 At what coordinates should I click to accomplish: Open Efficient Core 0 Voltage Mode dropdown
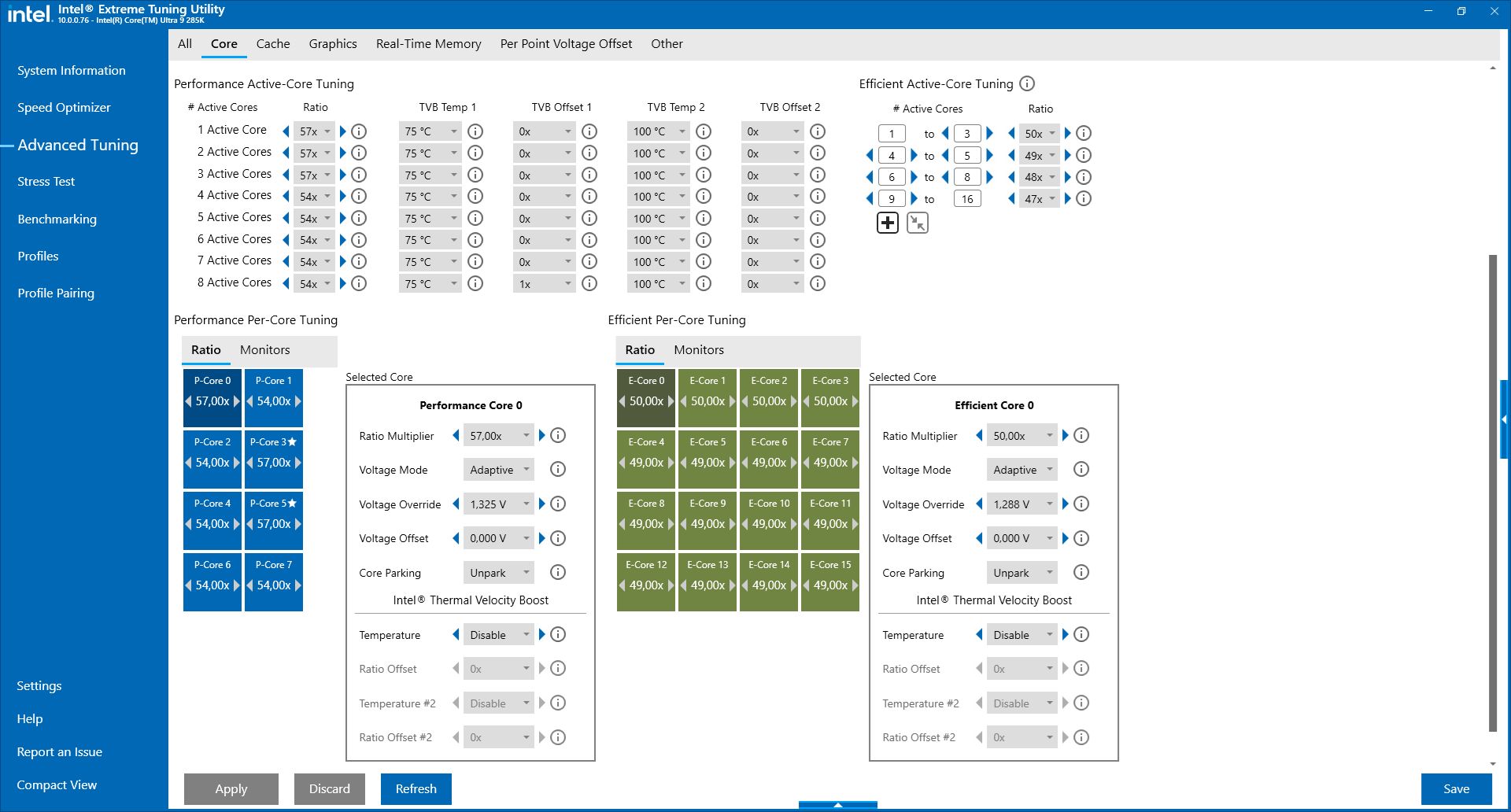tap(1022, 470)
